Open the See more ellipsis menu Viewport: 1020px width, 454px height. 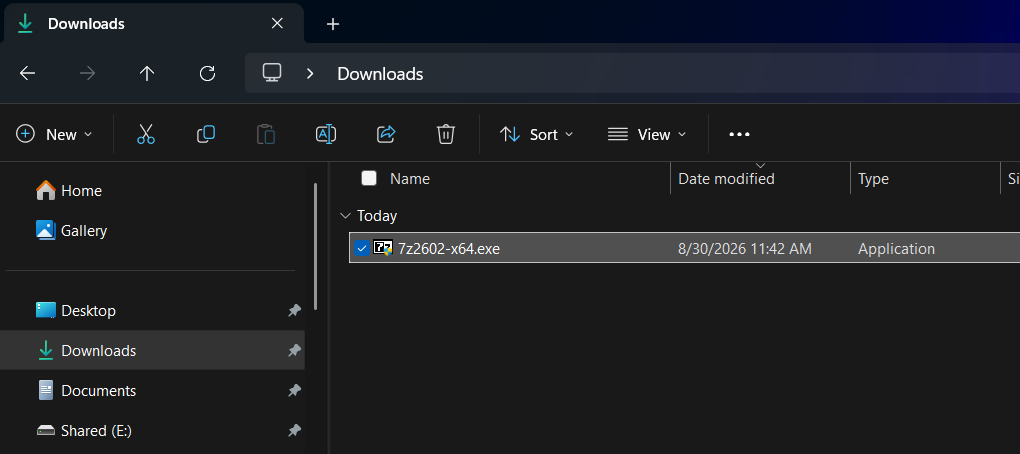(739, 135)
